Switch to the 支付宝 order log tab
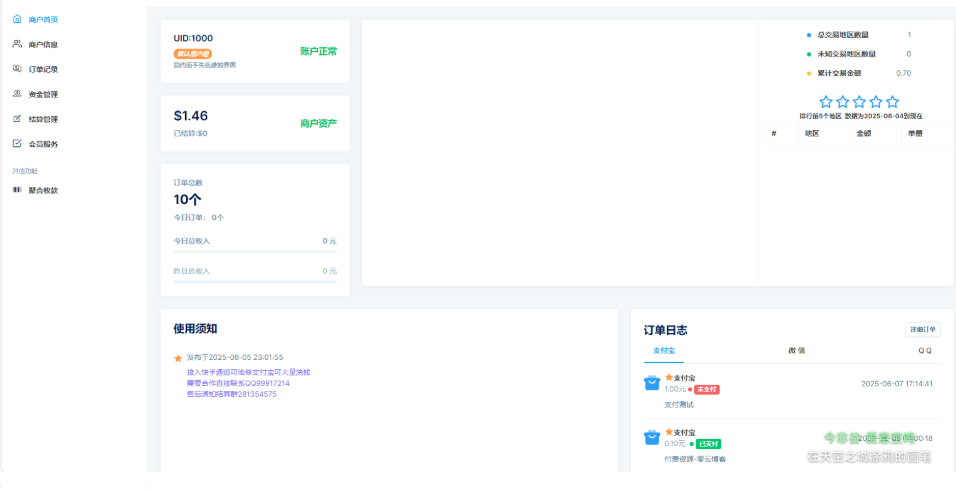 [x=663, y=351]
